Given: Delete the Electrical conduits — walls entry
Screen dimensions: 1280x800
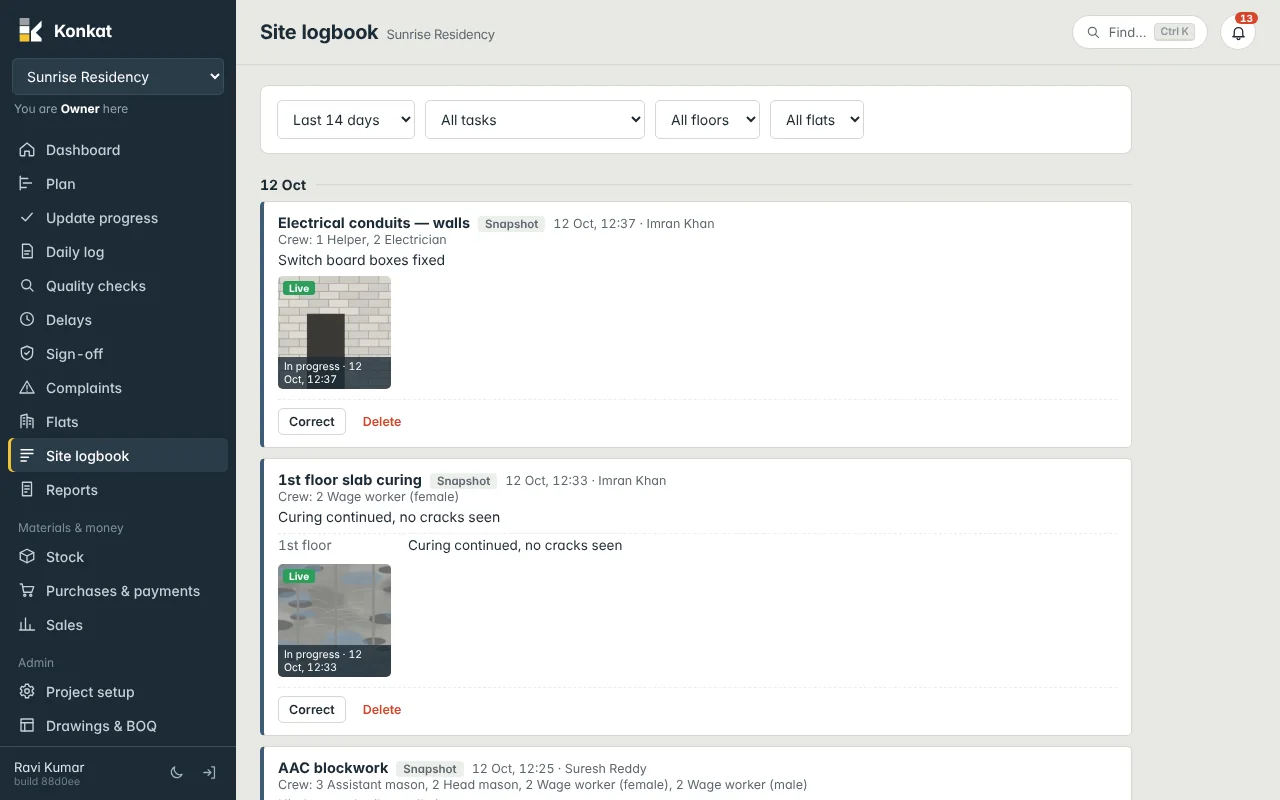Looking at the screenshot, I should [382, 422].
